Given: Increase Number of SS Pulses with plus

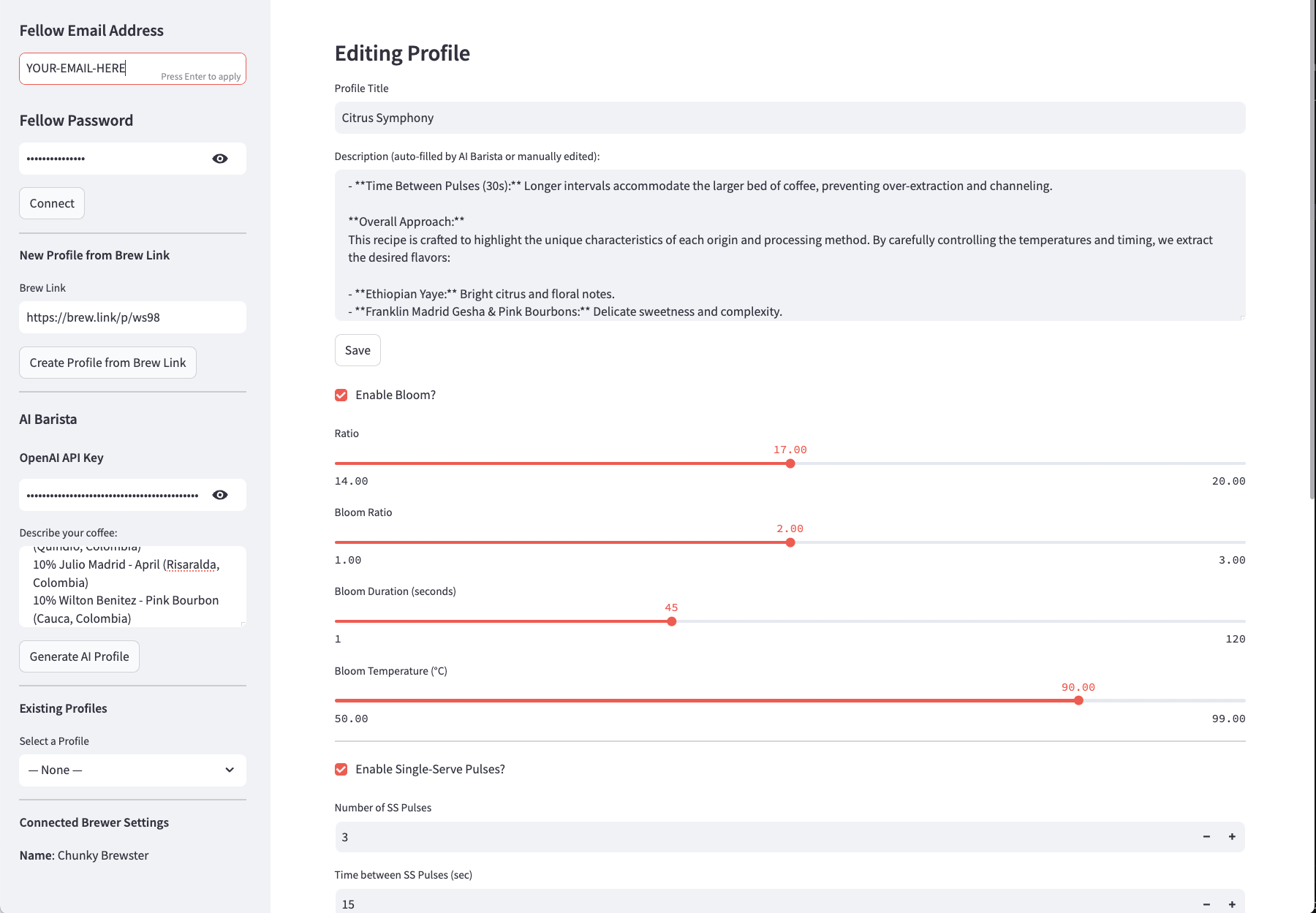Looking at the screenshot, I should 1232,836.
